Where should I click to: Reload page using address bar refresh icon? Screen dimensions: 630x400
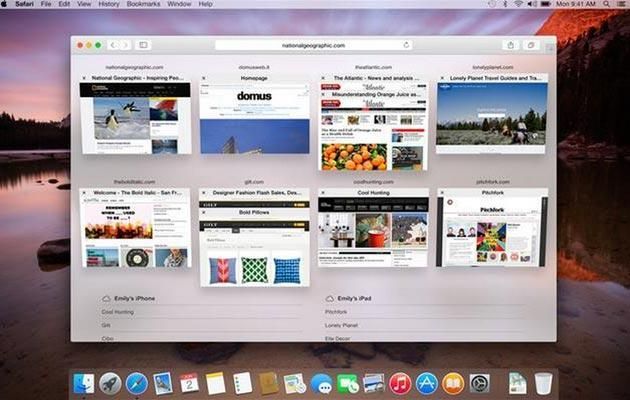coord(406,45)
